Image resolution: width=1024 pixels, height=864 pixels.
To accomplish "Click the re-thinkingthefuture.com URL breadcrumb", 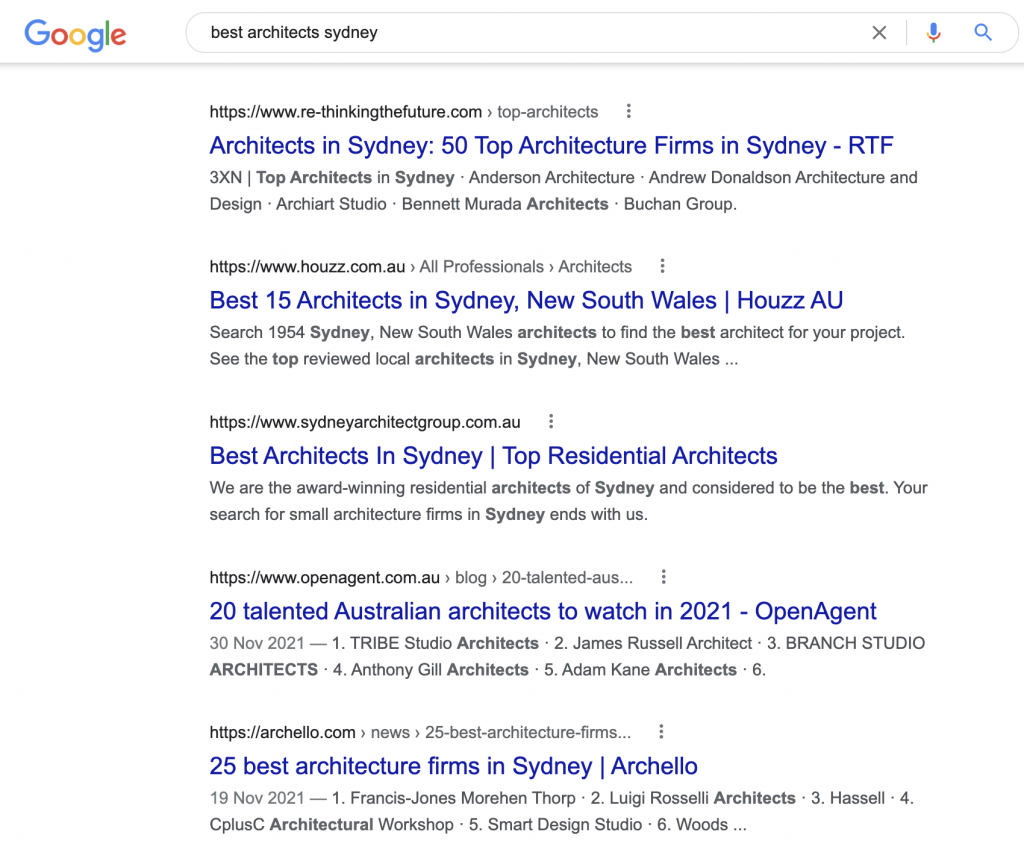I will 404,112.
